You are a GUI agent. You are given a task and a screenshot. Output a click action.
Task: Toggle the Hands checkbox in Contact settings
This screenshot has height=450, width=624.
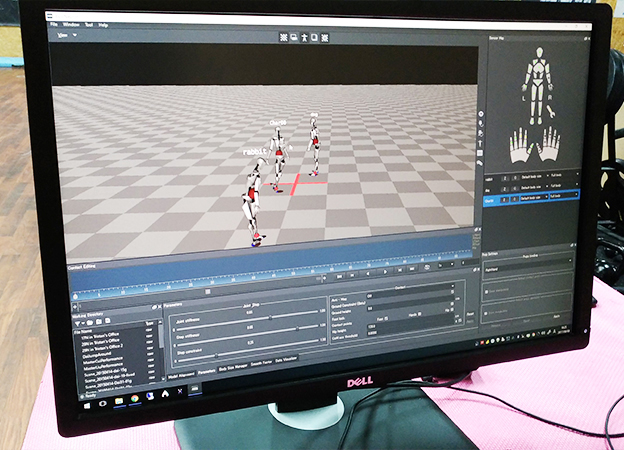tap(419, 314)
